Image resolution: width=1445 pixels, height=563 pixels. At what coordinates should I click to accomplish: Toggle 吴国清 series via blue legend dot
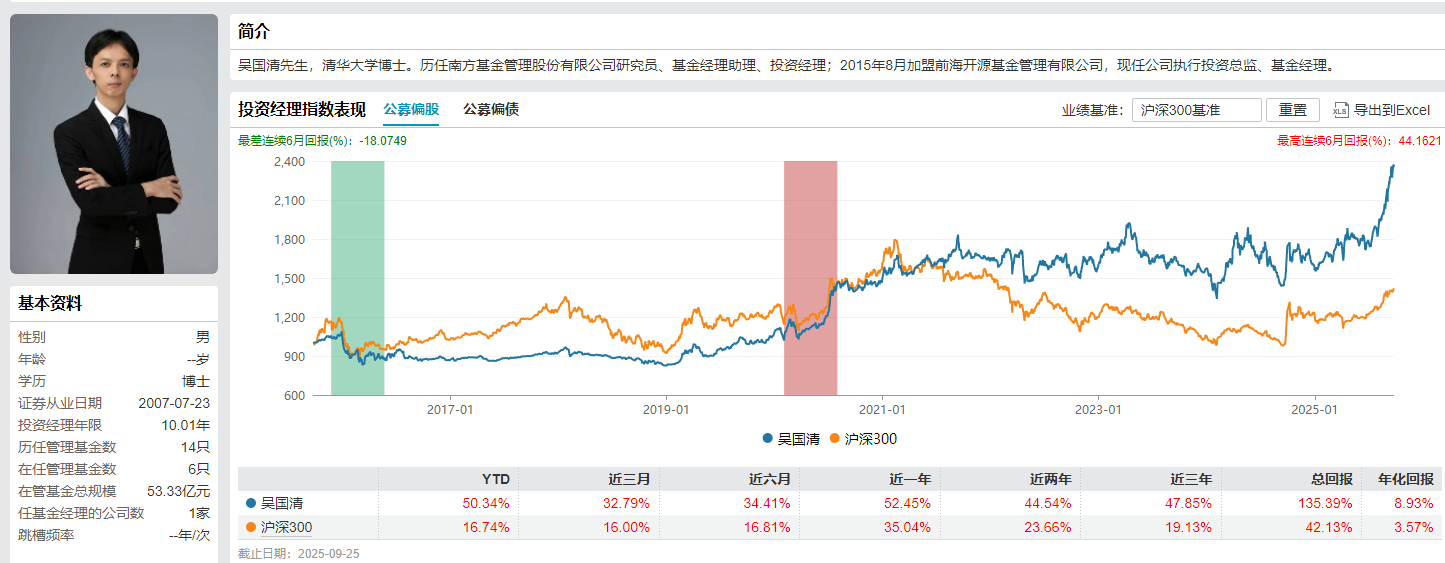[767, 438]
